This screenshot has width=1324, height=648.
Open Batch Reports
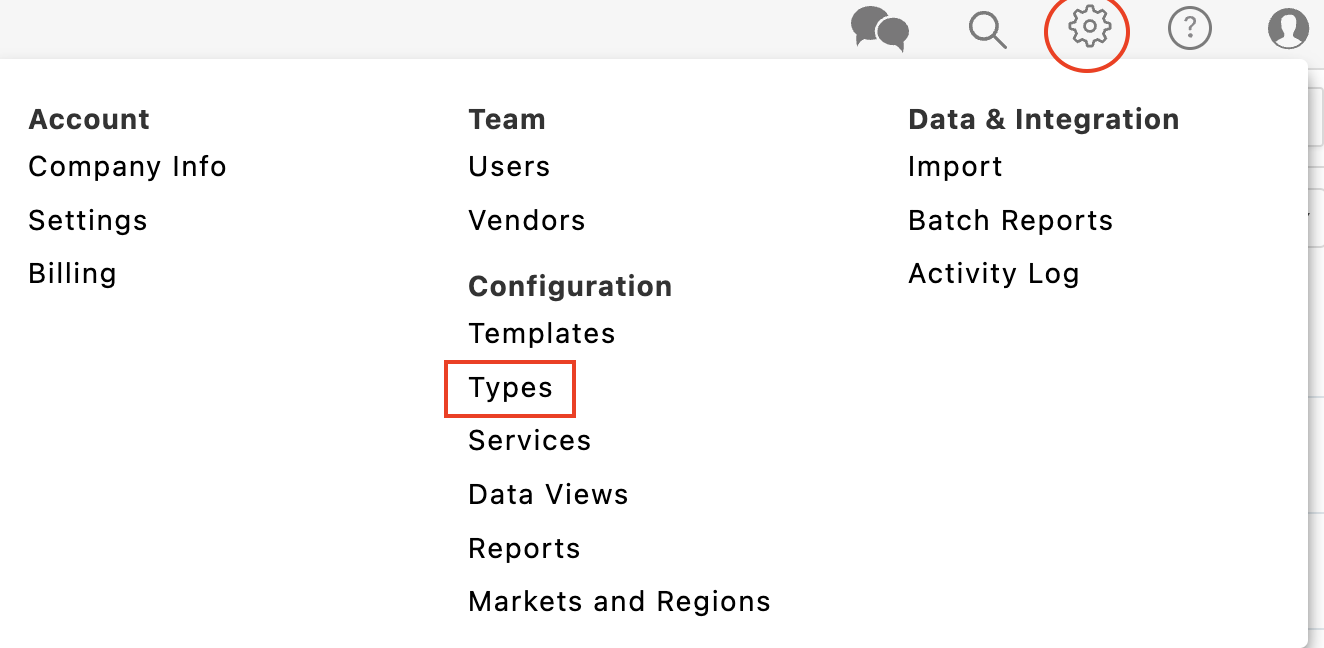click(1010, 221)
